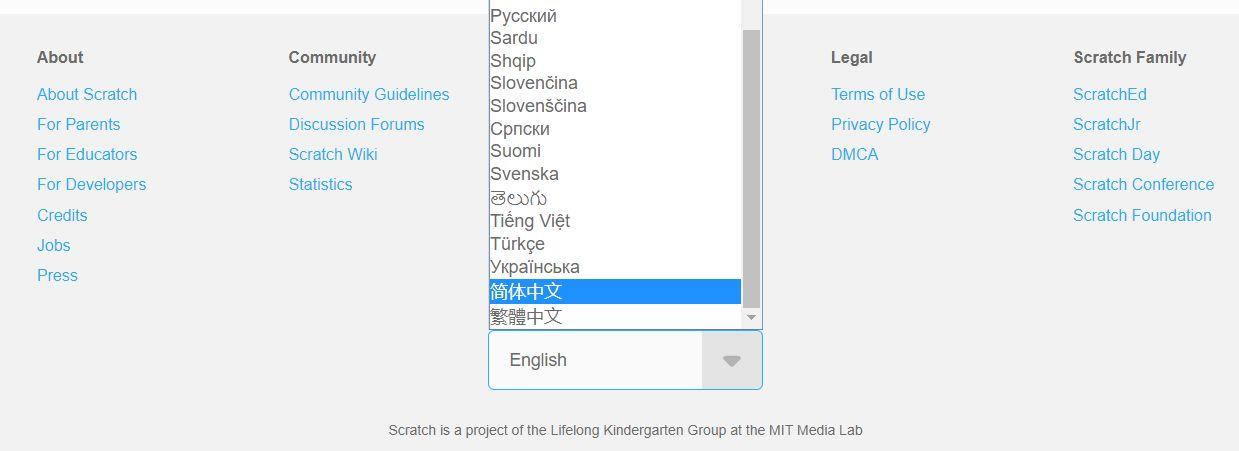Select Русский language option

(x=523, y=16)
